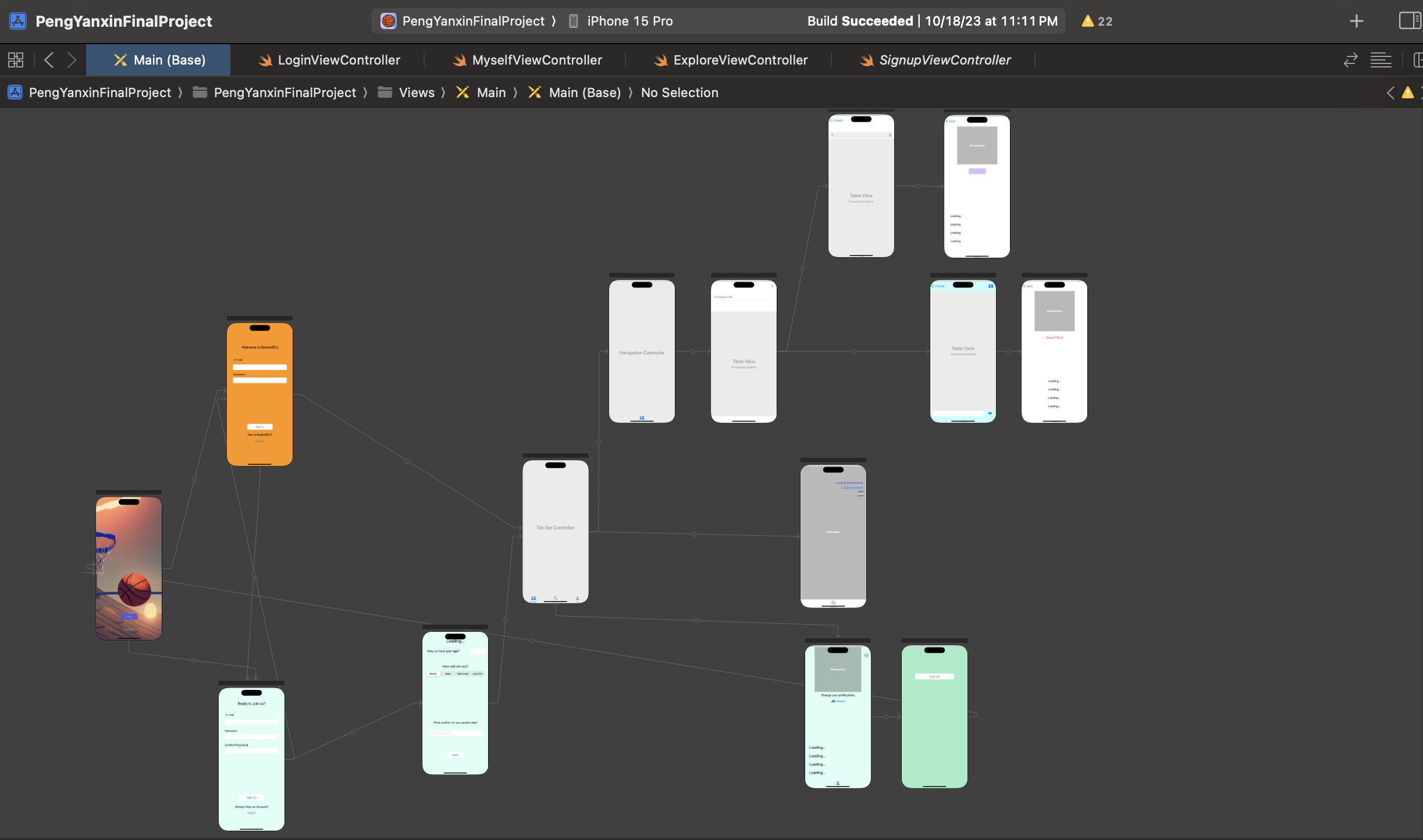Go back with the left chevron
1423x840 pixels.
tap(49, 60)
